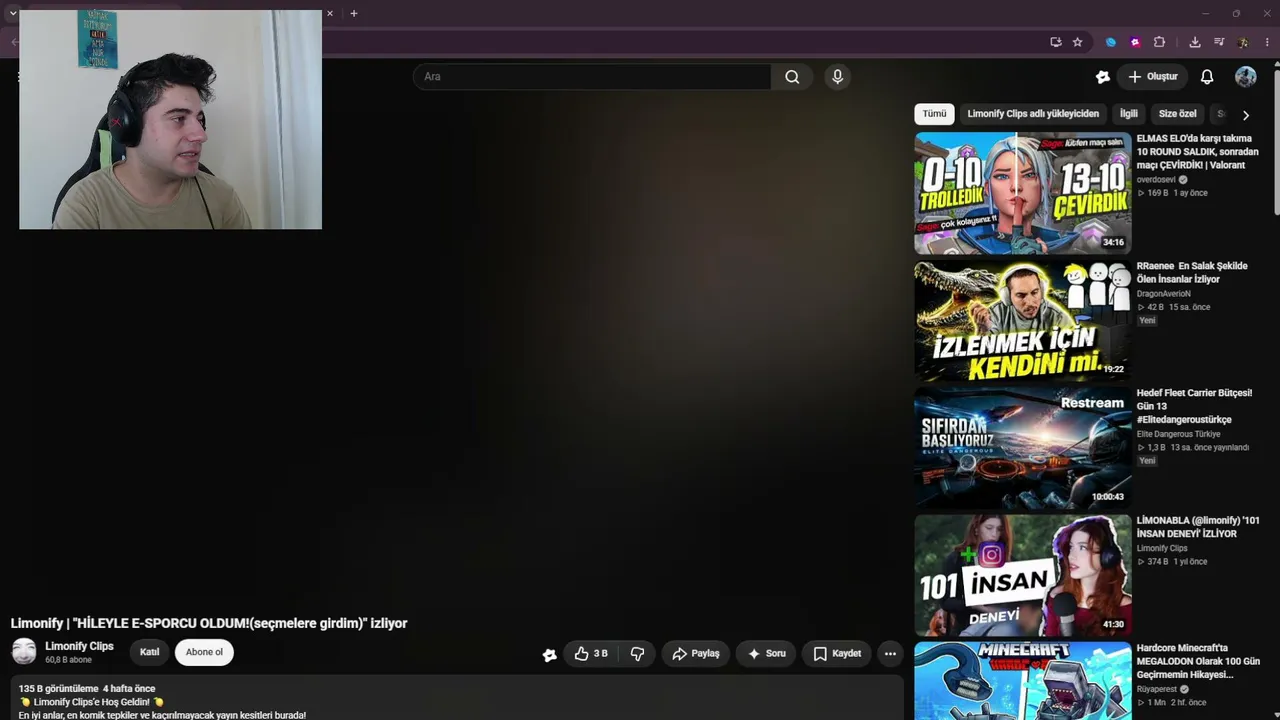The width and height of the screenshot is (1280, 720).
Task: Open the 101 İNSAN DENEYİ thumbnail
Action: 1022,576
